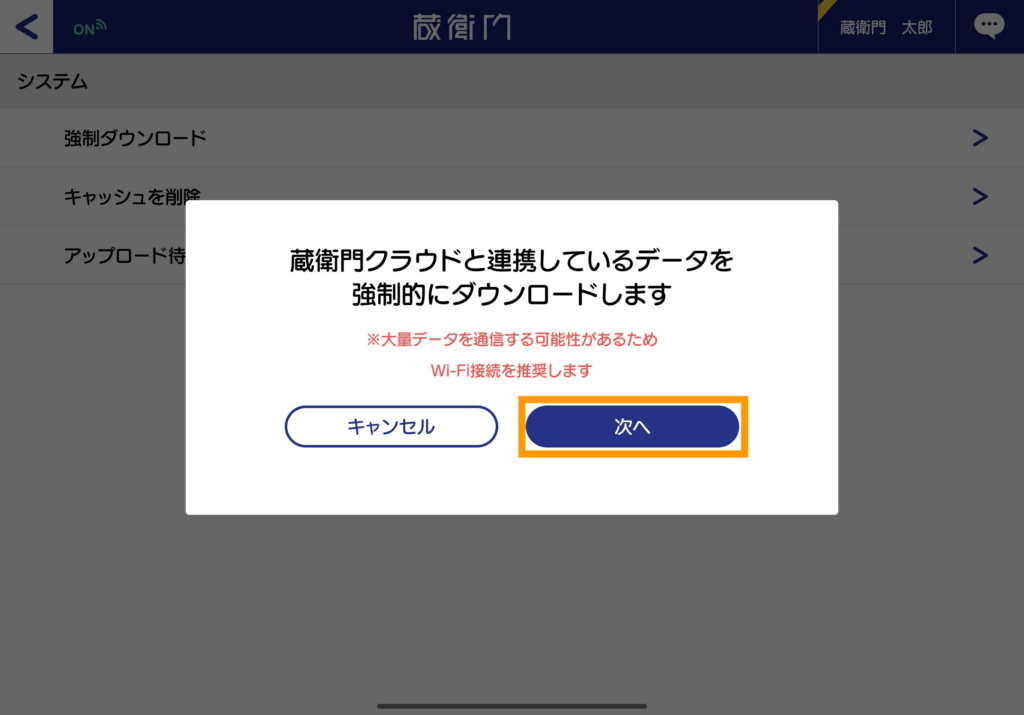Tap the dialog title text
The height and width of the screenshot is (715, 1024).
point(511,278)
